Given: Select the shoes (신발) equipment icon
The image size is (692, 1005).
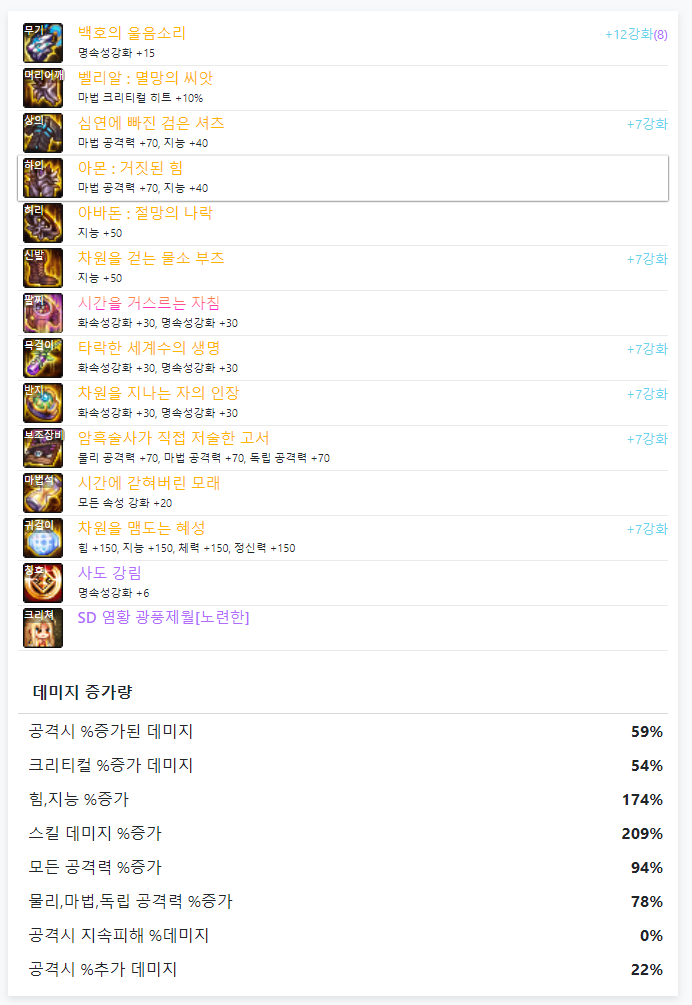Looking at the screenshot, I should click(x=43, y=268).
